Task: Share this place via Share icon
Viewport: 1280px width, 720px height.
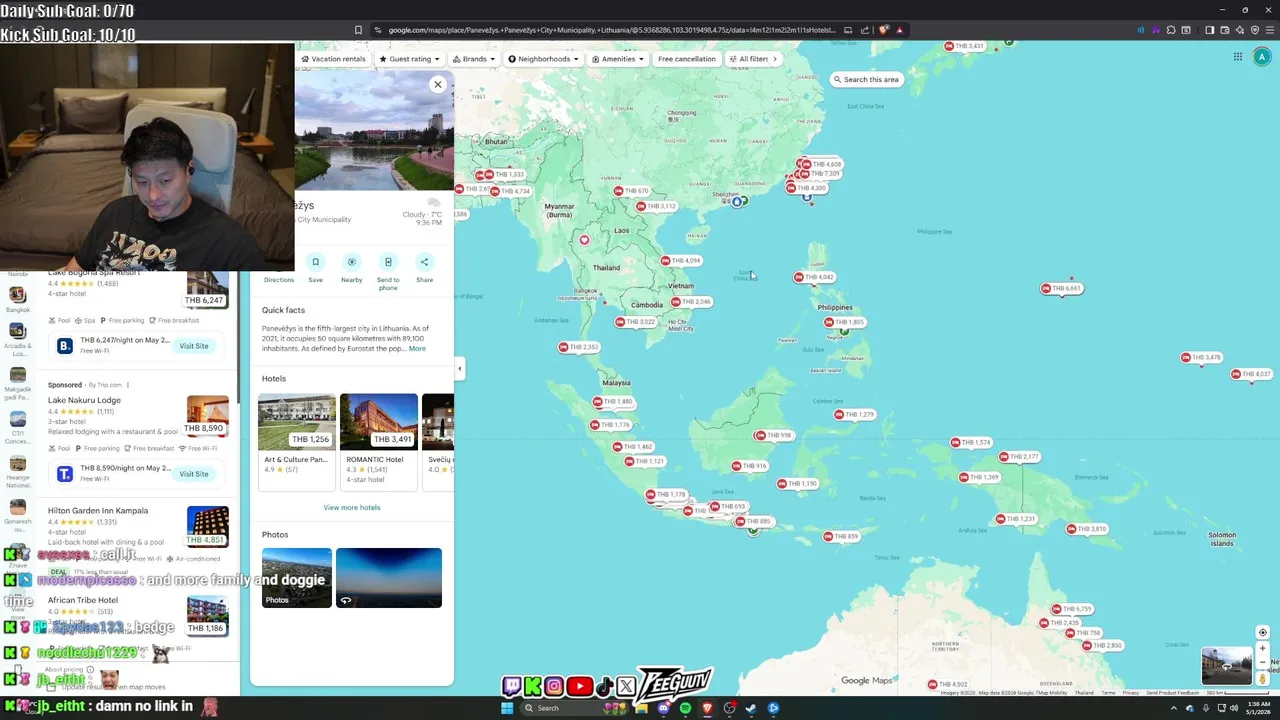Action: click(x=424, y=262)
